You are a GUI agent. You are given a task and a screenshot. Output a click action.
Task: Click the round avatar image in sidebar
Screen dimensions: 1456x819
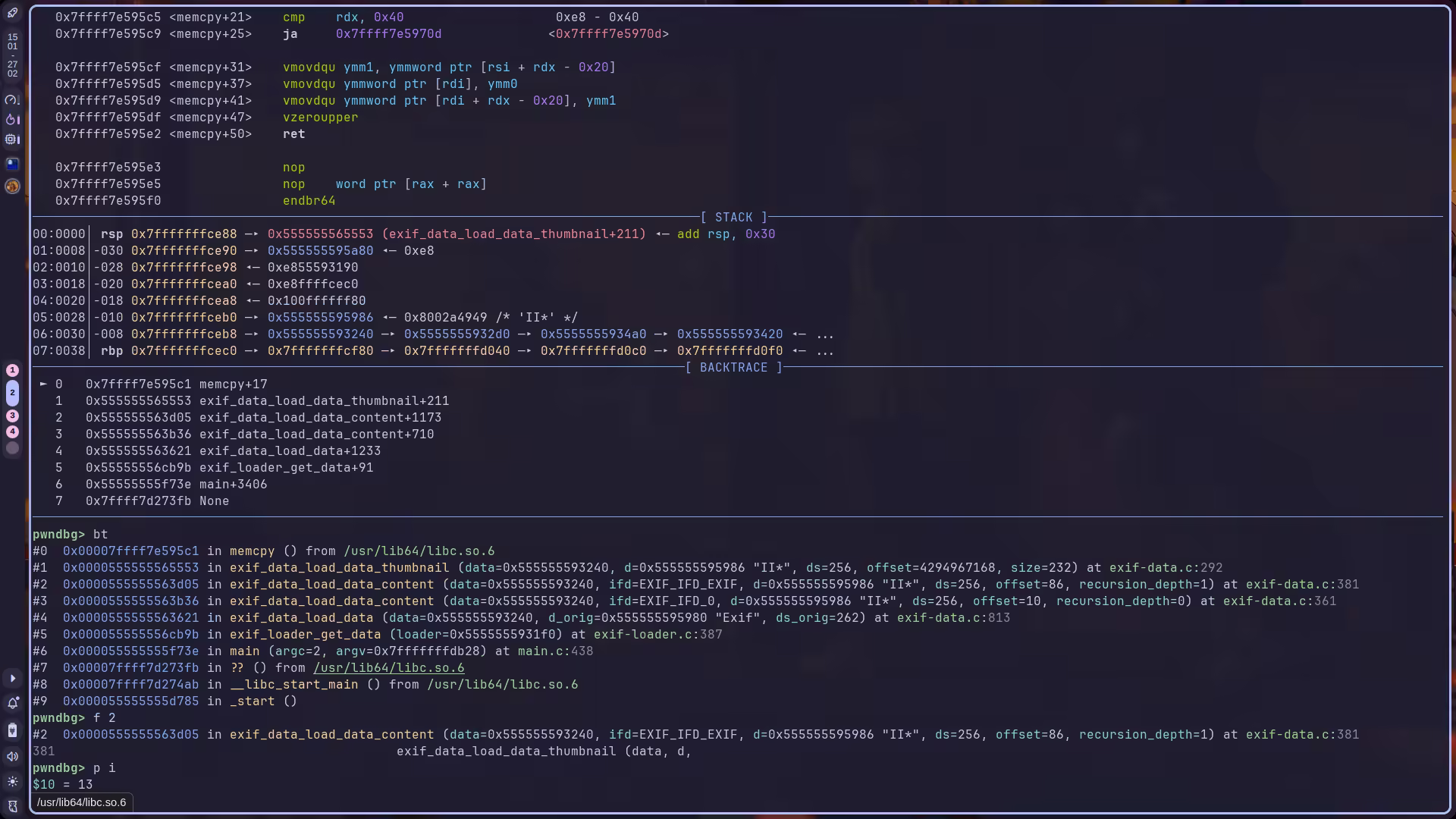point(12,186)
